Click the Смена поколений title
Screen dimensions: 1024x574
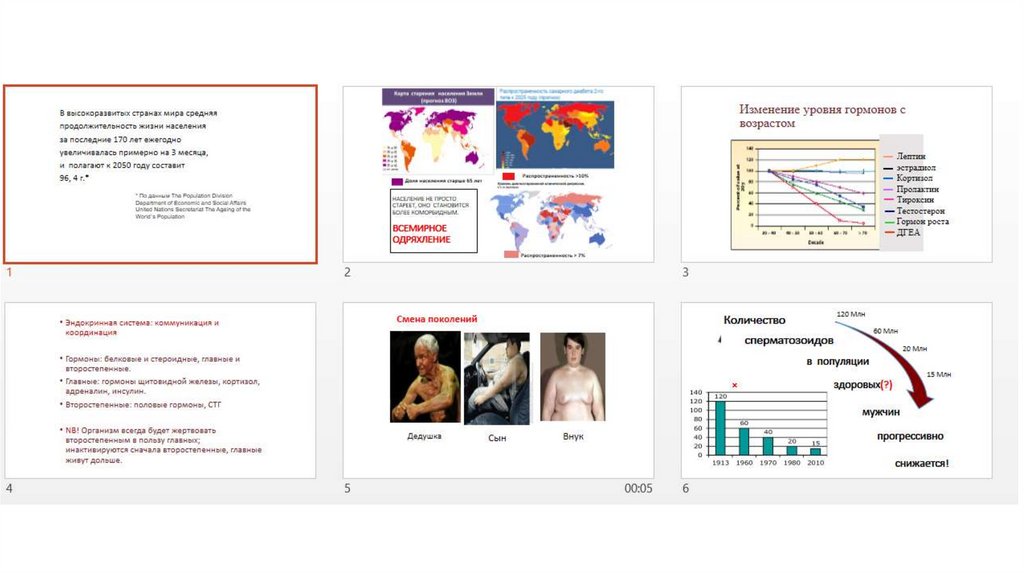pos(433,318)
